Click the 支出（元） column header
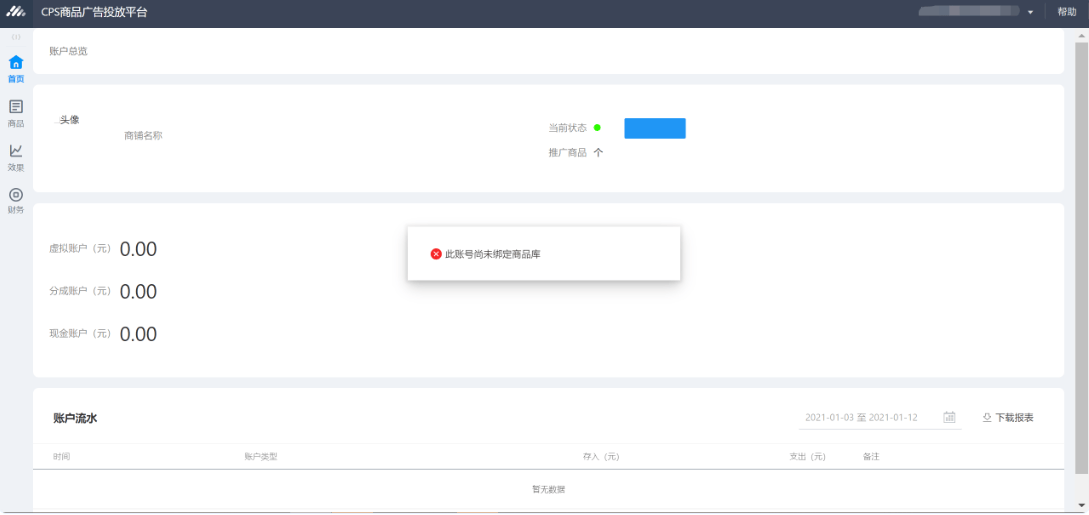Image resolution: width=1089 pixels, height=515 pixels. 807,457
